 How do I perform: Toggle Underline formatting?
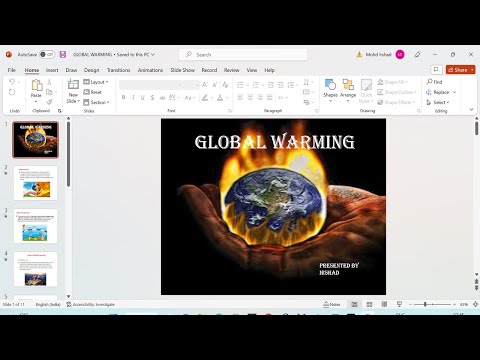[x=143, y=97]
